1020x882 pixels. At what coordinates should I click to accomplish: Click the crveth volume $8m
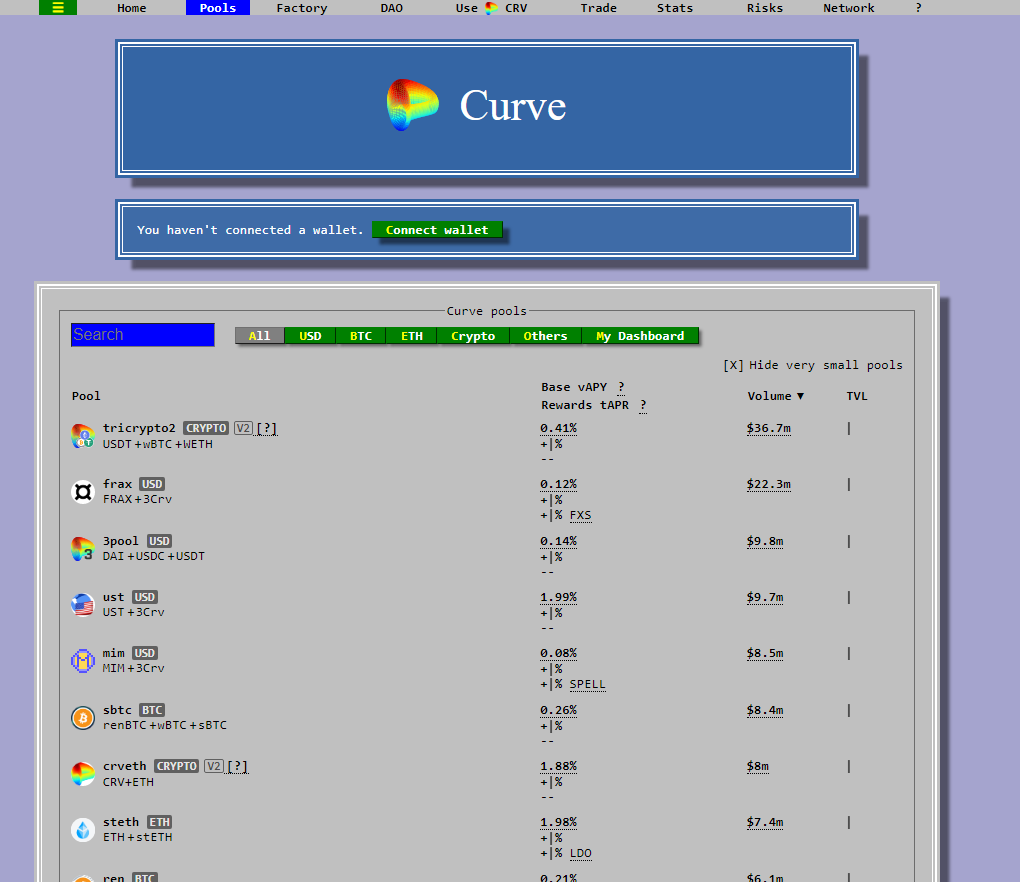point(758,766)
